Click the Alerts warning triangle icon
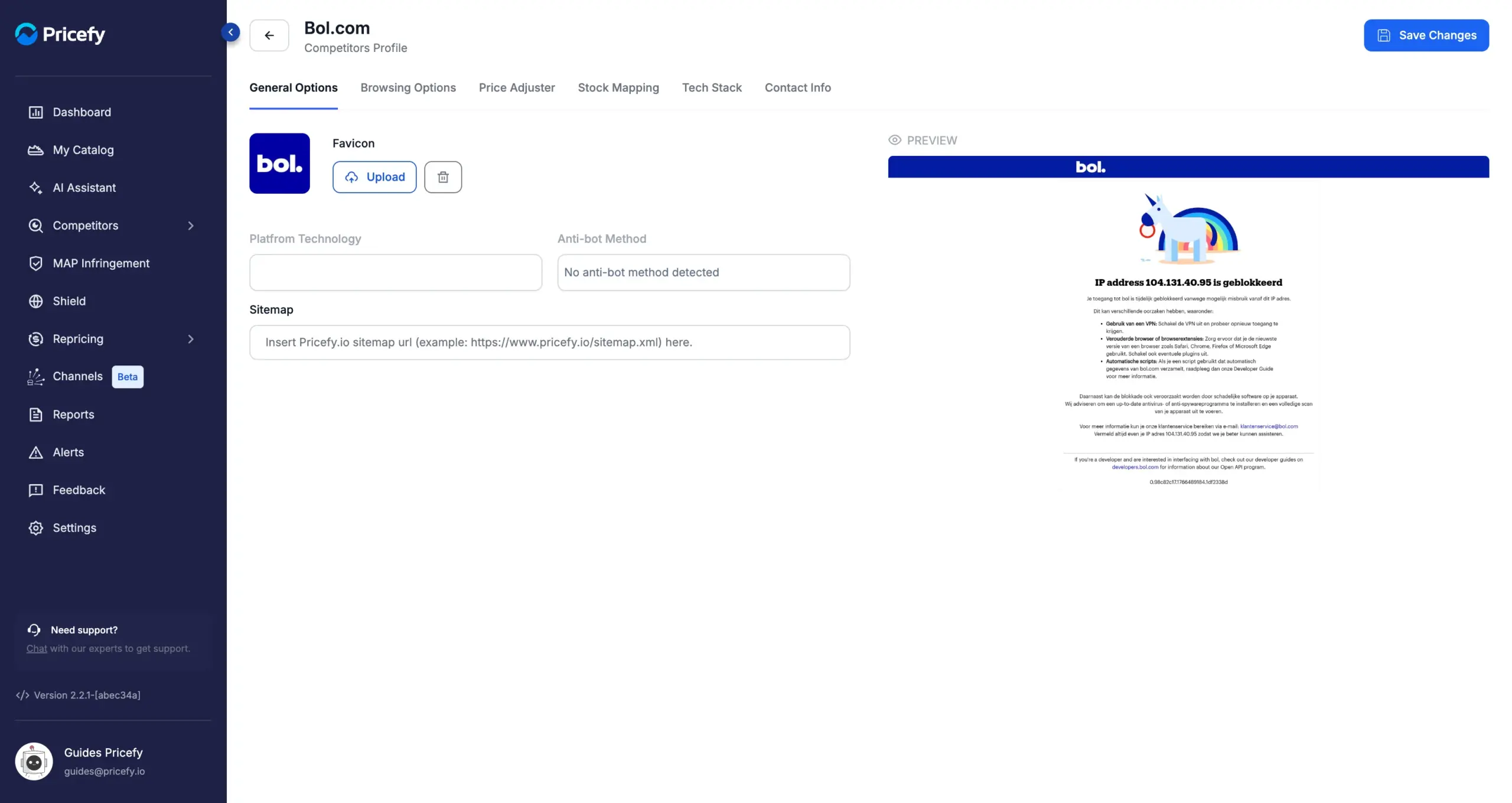The width and height of the screenshot is (1512, 803). pos(36,452)
